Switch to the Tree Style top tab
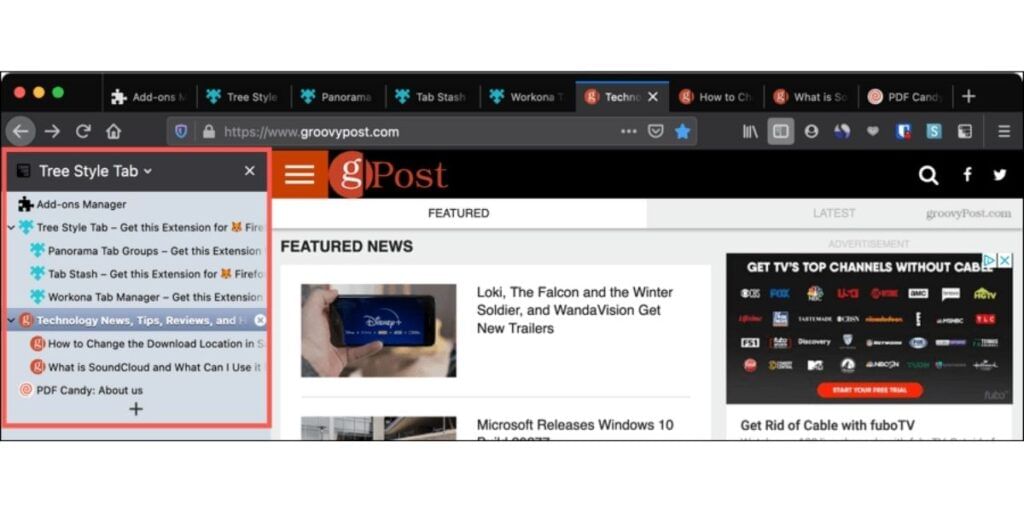 (243, 97)
